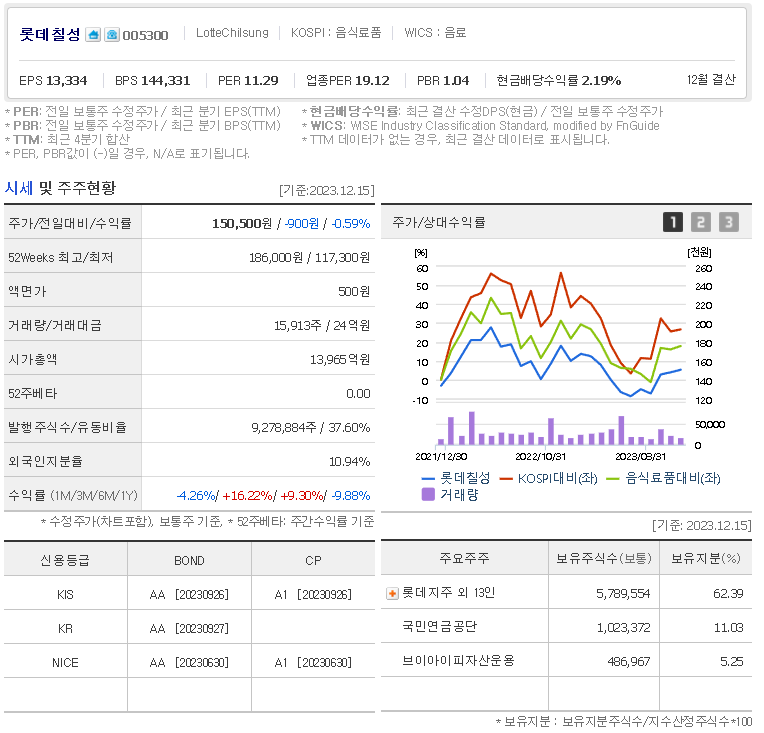
Task: Select 국민연금공단 ownership 11.03
Action: [x=728, y=628]
